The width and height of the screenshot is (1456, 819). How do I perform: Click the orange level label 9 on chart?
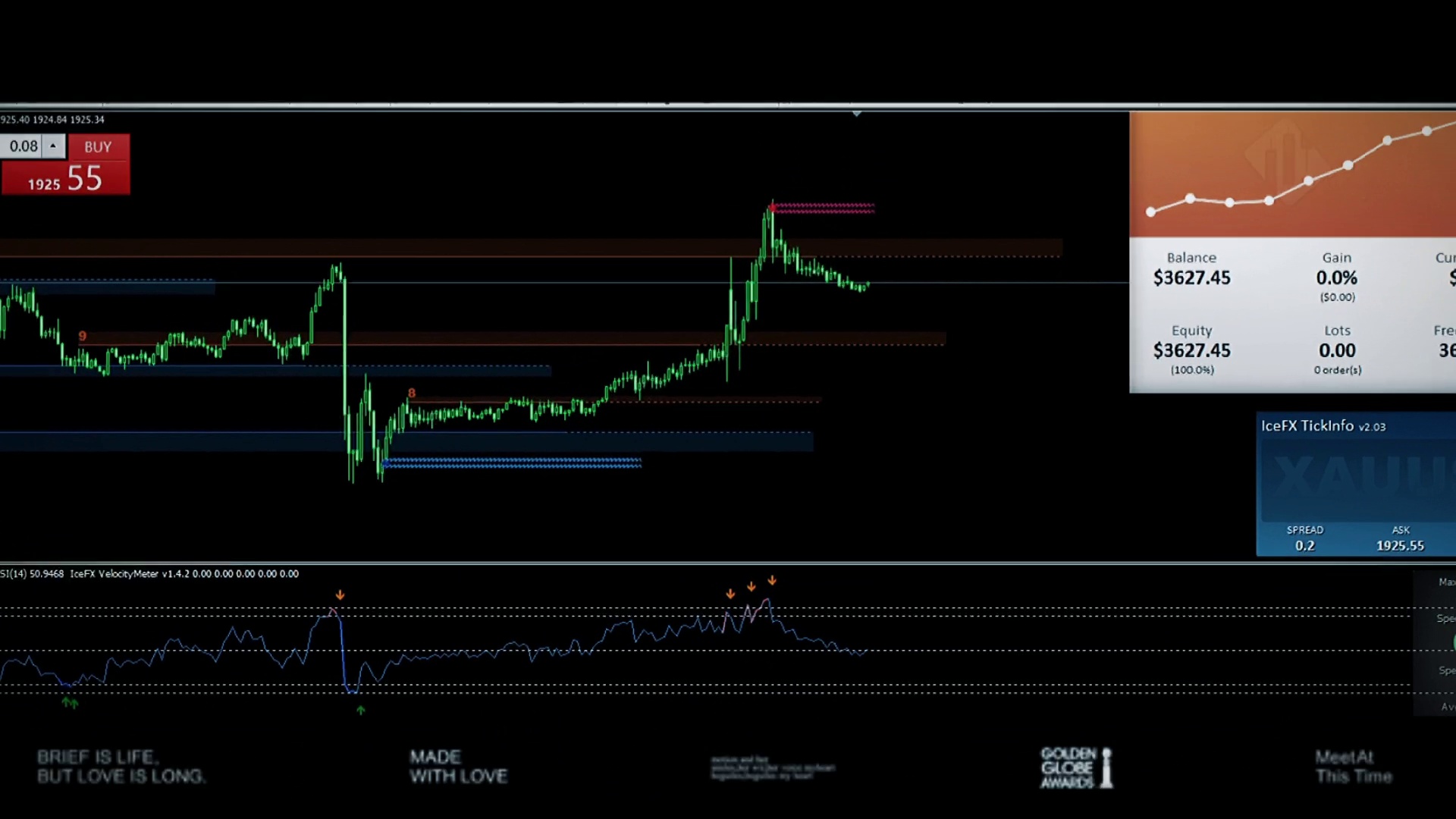tap(83, 336)
